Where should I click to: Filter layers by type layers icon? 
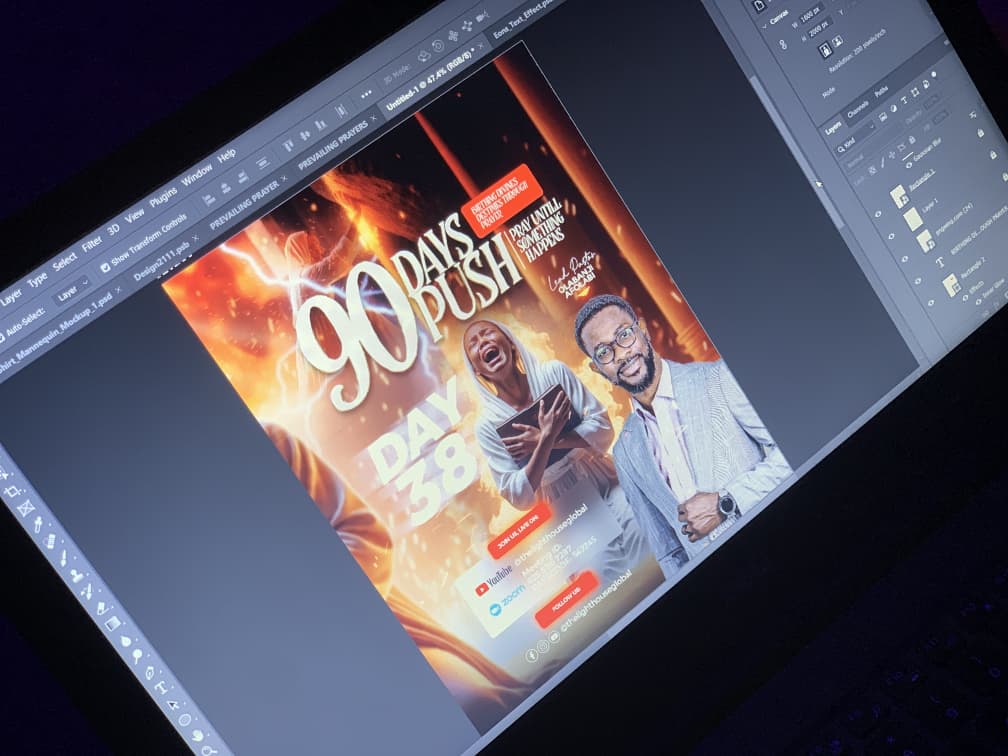[904, 100]
